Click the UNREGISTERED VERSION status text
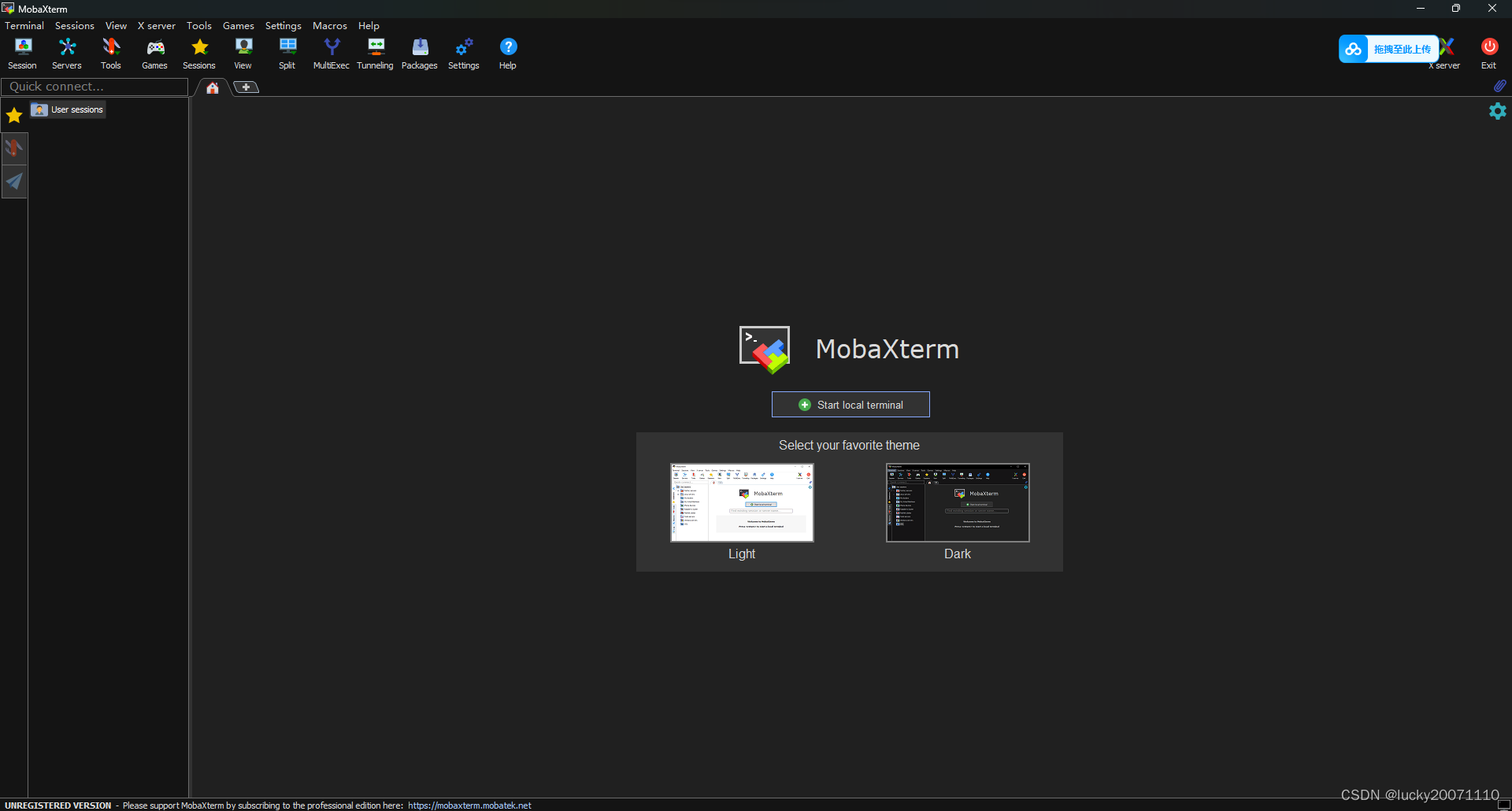1512x811 pixels. click(58, 805)
